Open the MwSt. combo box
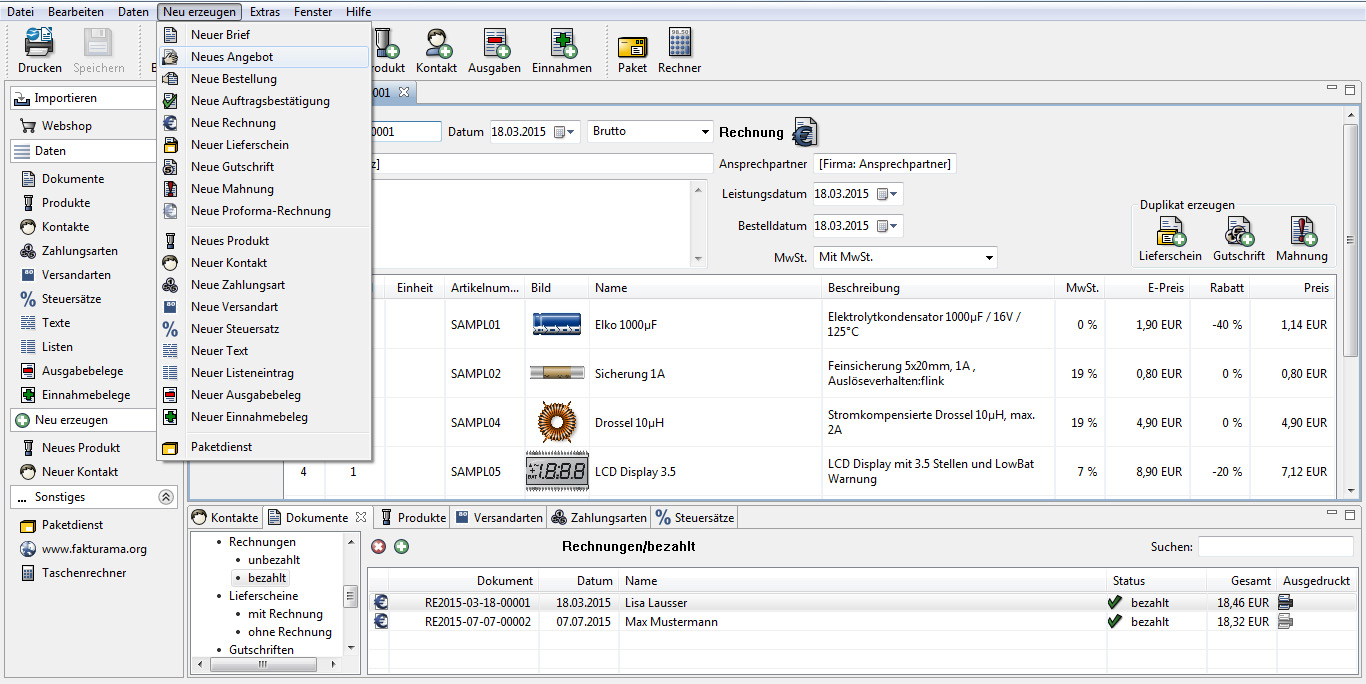This screenshot has height=684, width=1366. point(905,257)
